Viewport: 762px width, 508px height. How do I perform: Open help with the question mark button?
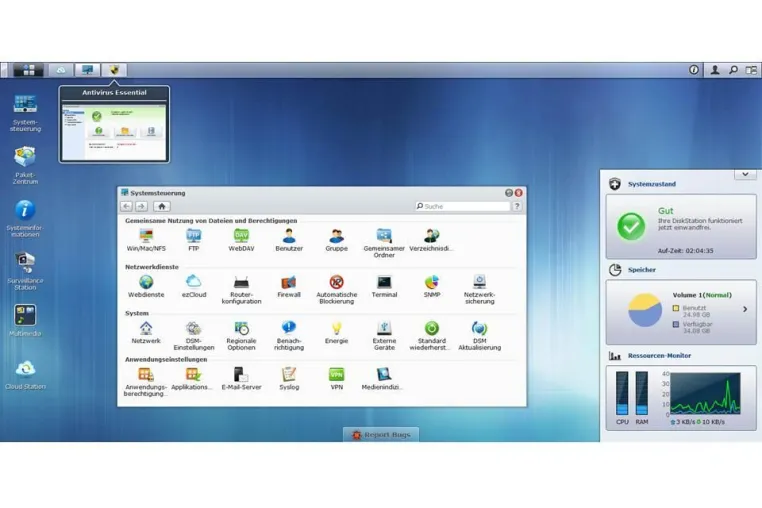point(517,206)
